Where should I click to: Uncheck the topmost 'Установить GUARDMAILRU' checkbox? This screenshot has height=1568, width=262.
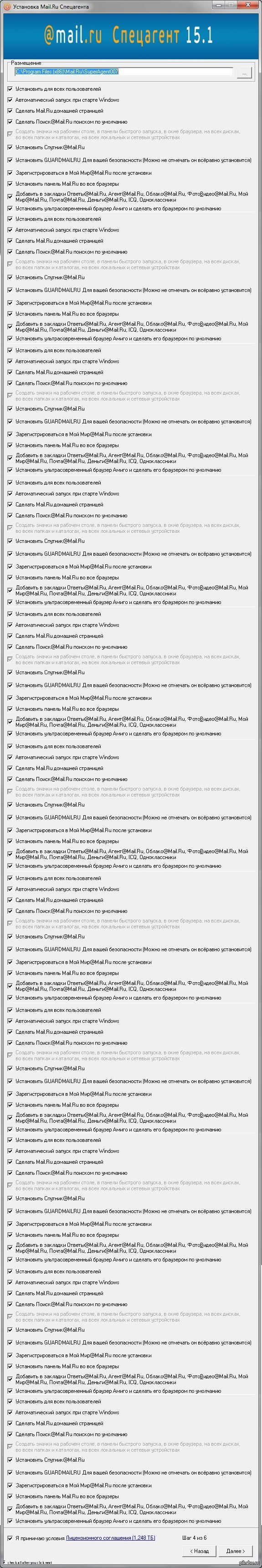pyautogui.click(x=10, y=160)
